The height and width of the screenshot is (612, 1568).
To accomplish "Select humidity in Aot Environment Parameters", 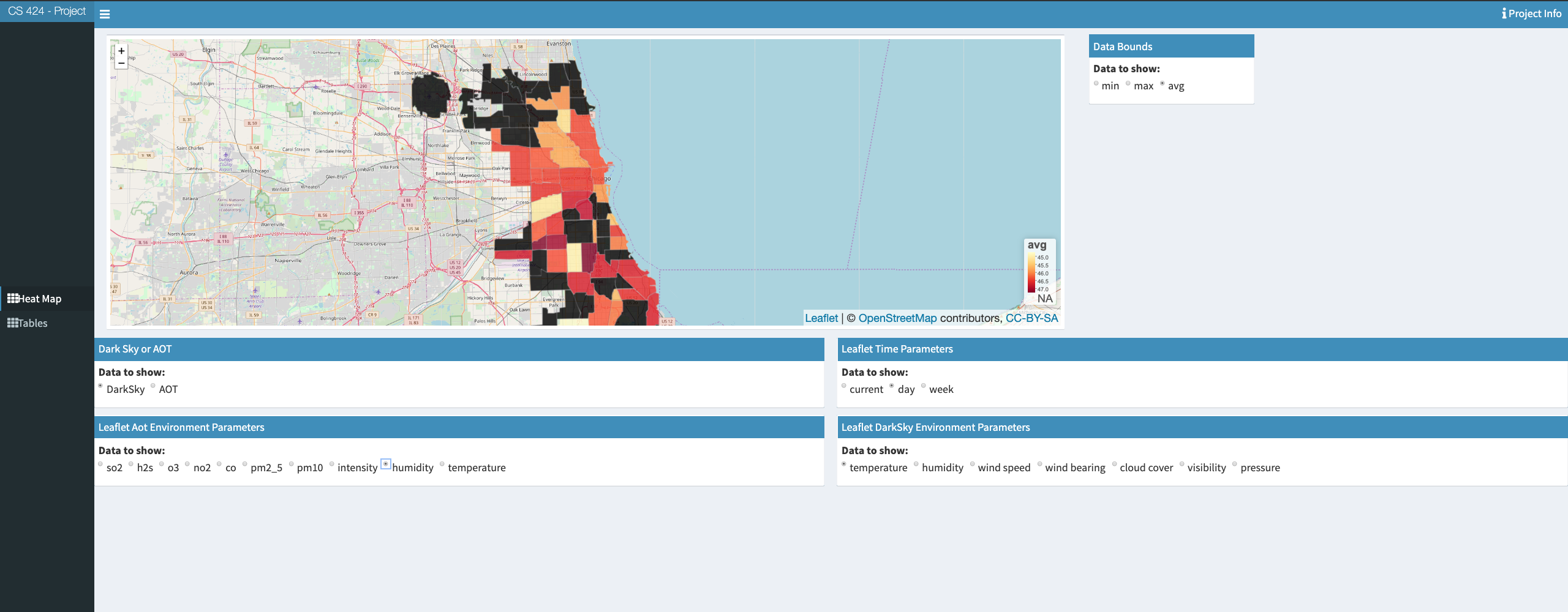I will tap(386, 465).
